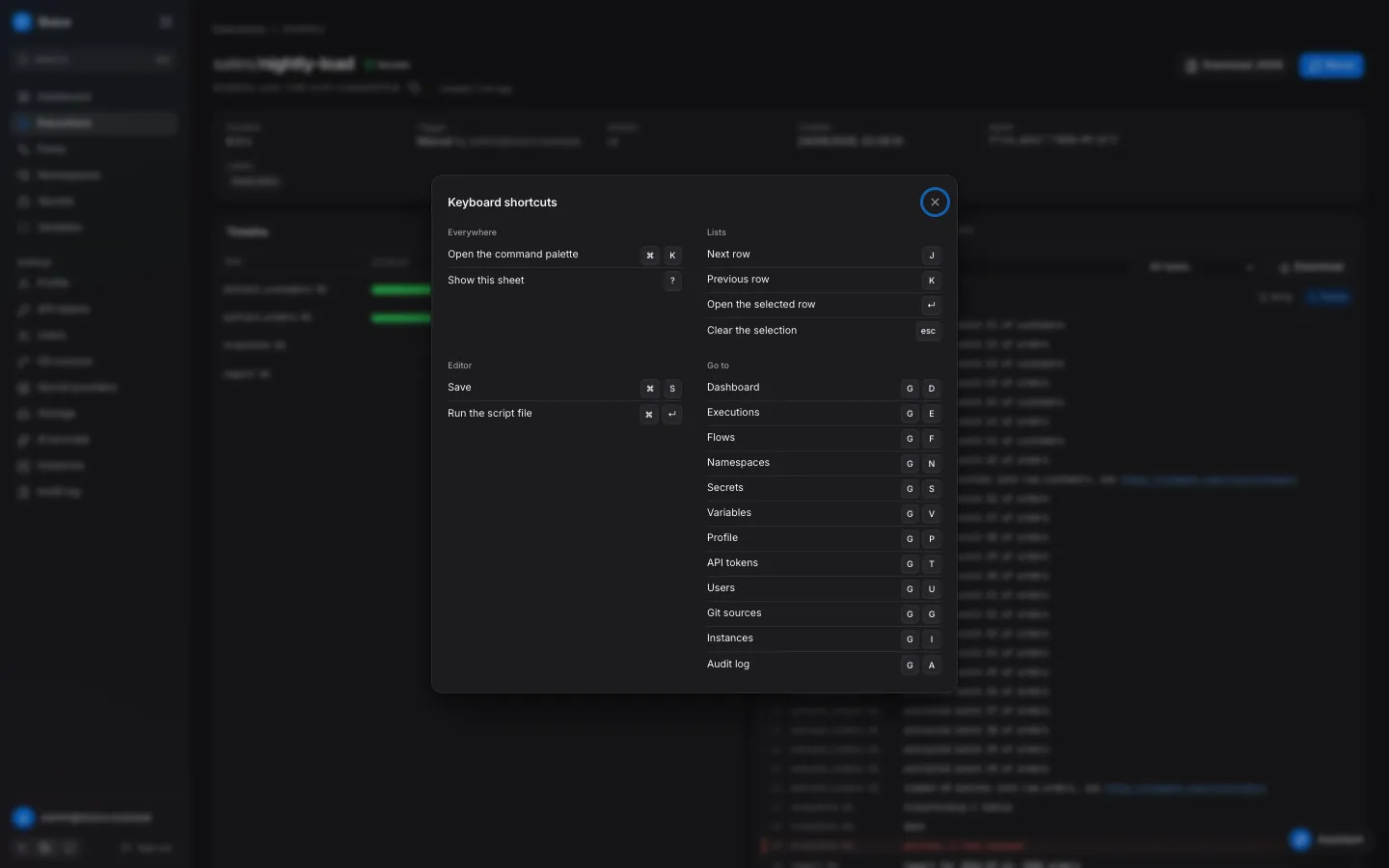Screen dimensions: 1389x868
Task: Click 'Open the selected row' label
Action: (761, 305)
